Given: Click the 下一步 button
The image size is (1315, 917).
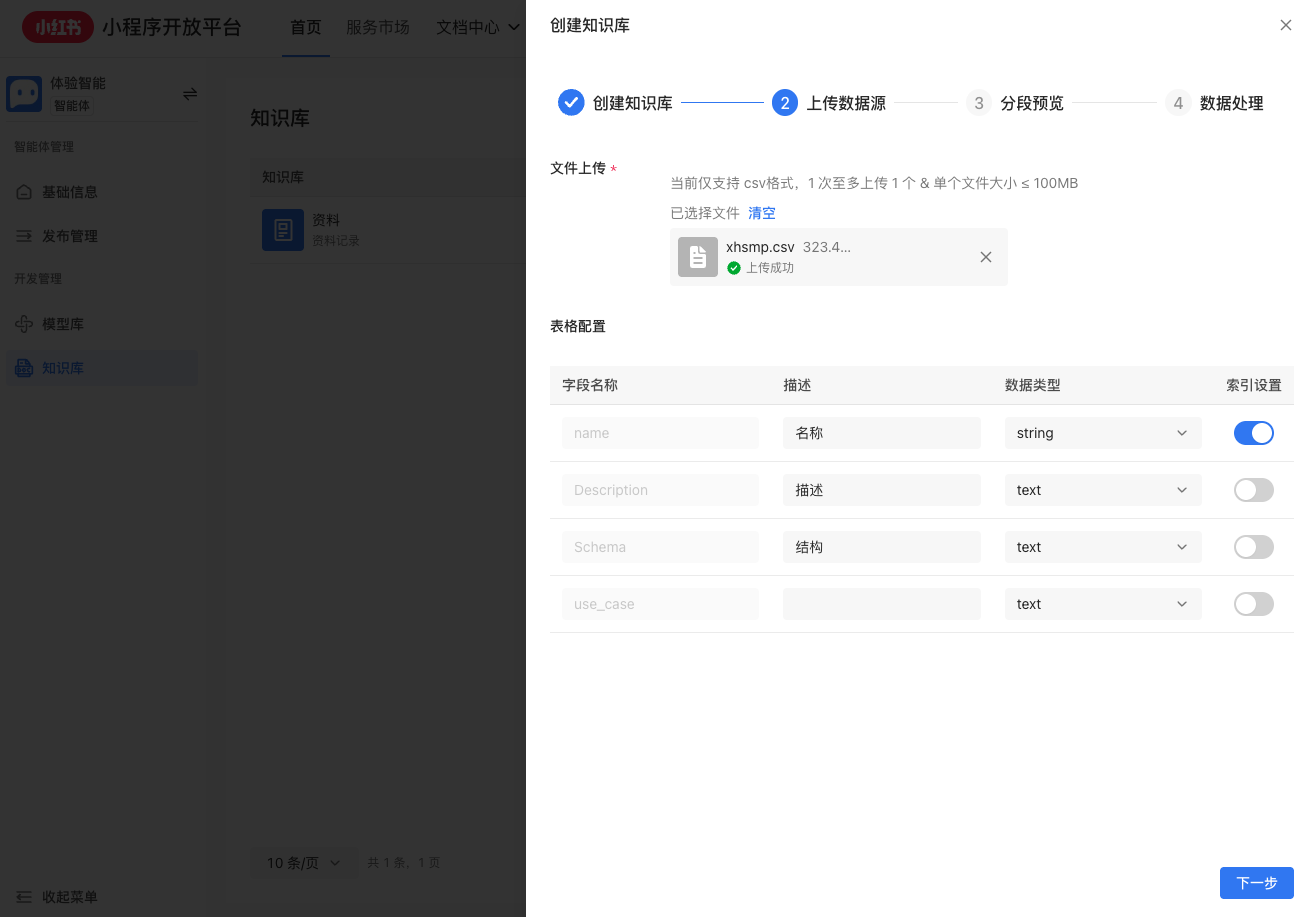Looking at the screenshot, I should pos(1256,883).
